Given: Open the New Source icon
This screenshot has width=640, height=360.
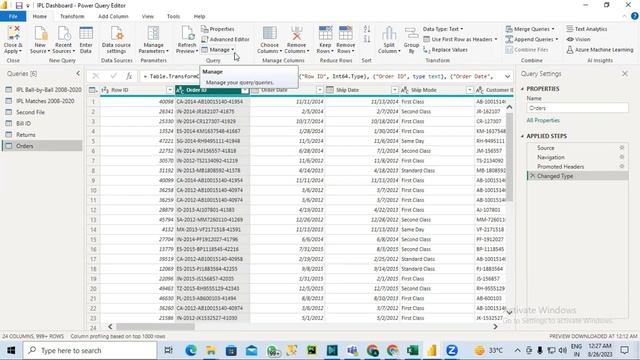Looking at the screenshot, I should click(x=40, y=33).
